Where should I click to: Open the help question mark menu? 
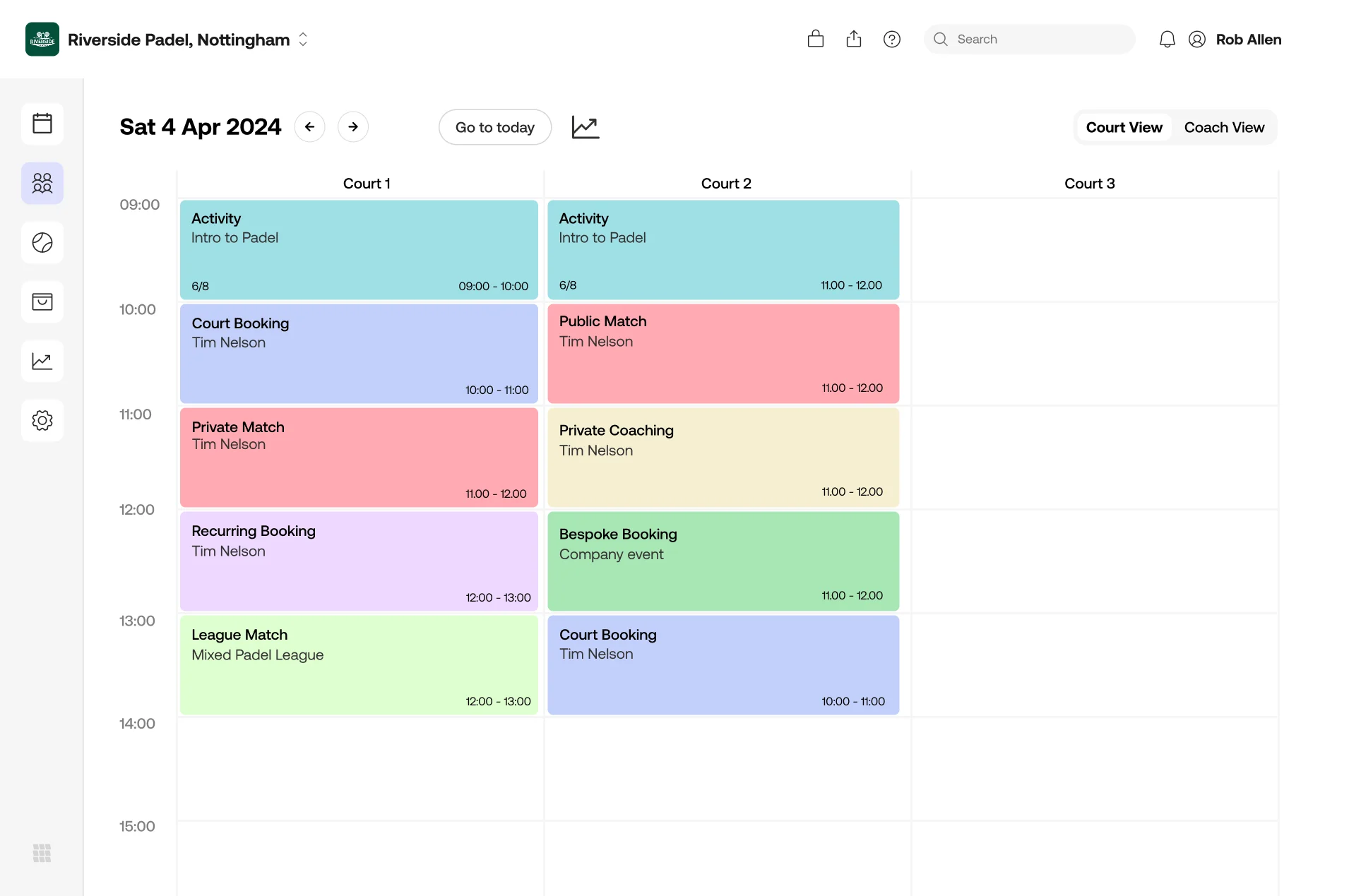pos(891,39)
